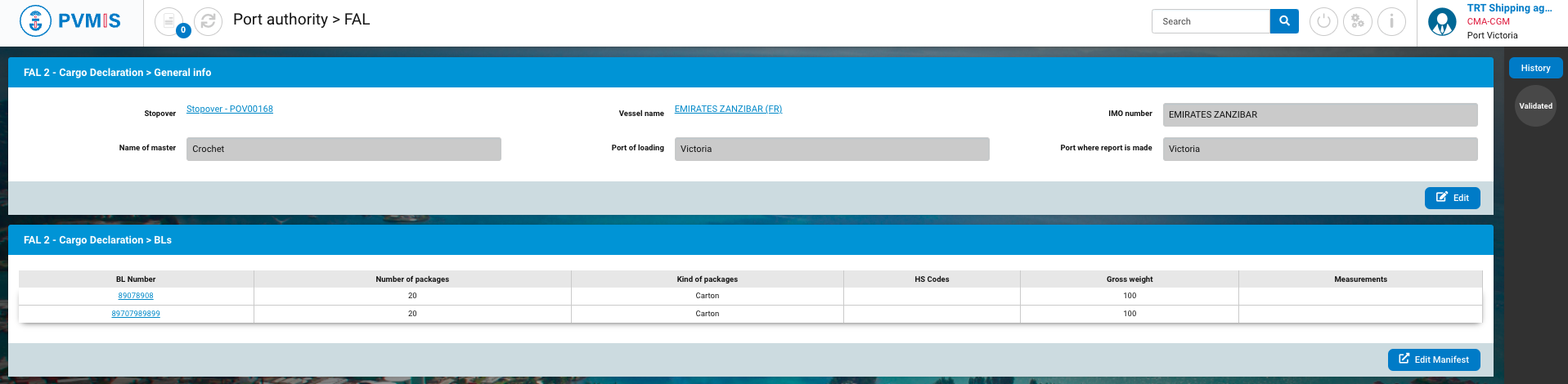
Task: Open the documents icon with badge 0
Action: (x=169, y=21)
